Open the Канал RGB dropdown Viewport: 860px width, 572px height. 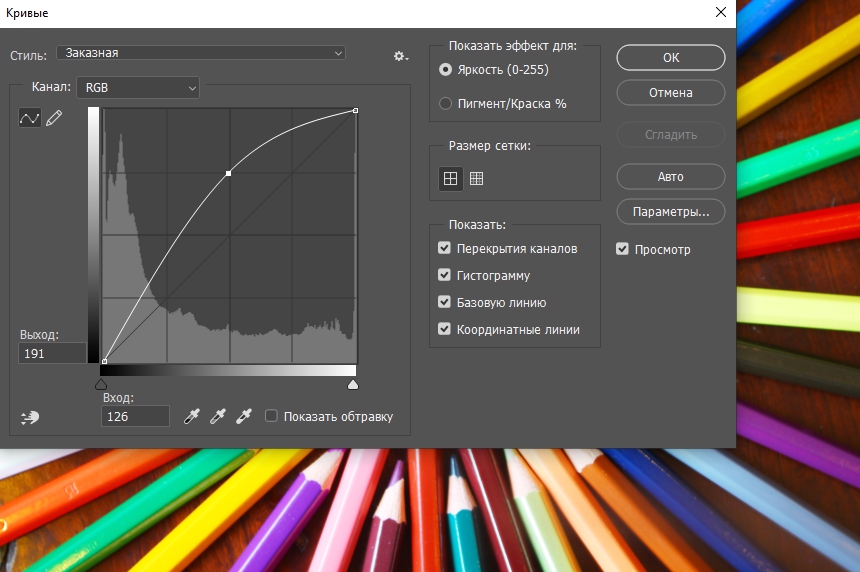(x=138, y=88)
